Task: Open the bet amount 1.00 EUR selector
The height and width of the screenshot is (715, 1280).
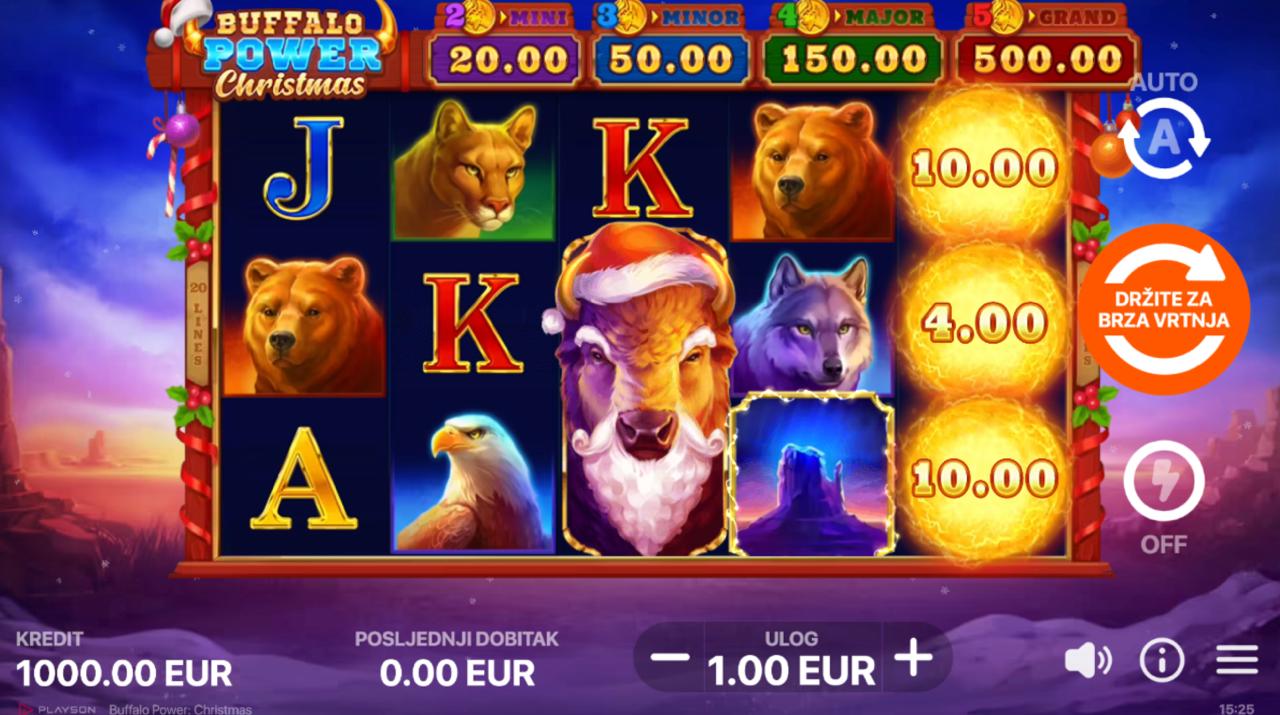Action: (x=792, y=658)
